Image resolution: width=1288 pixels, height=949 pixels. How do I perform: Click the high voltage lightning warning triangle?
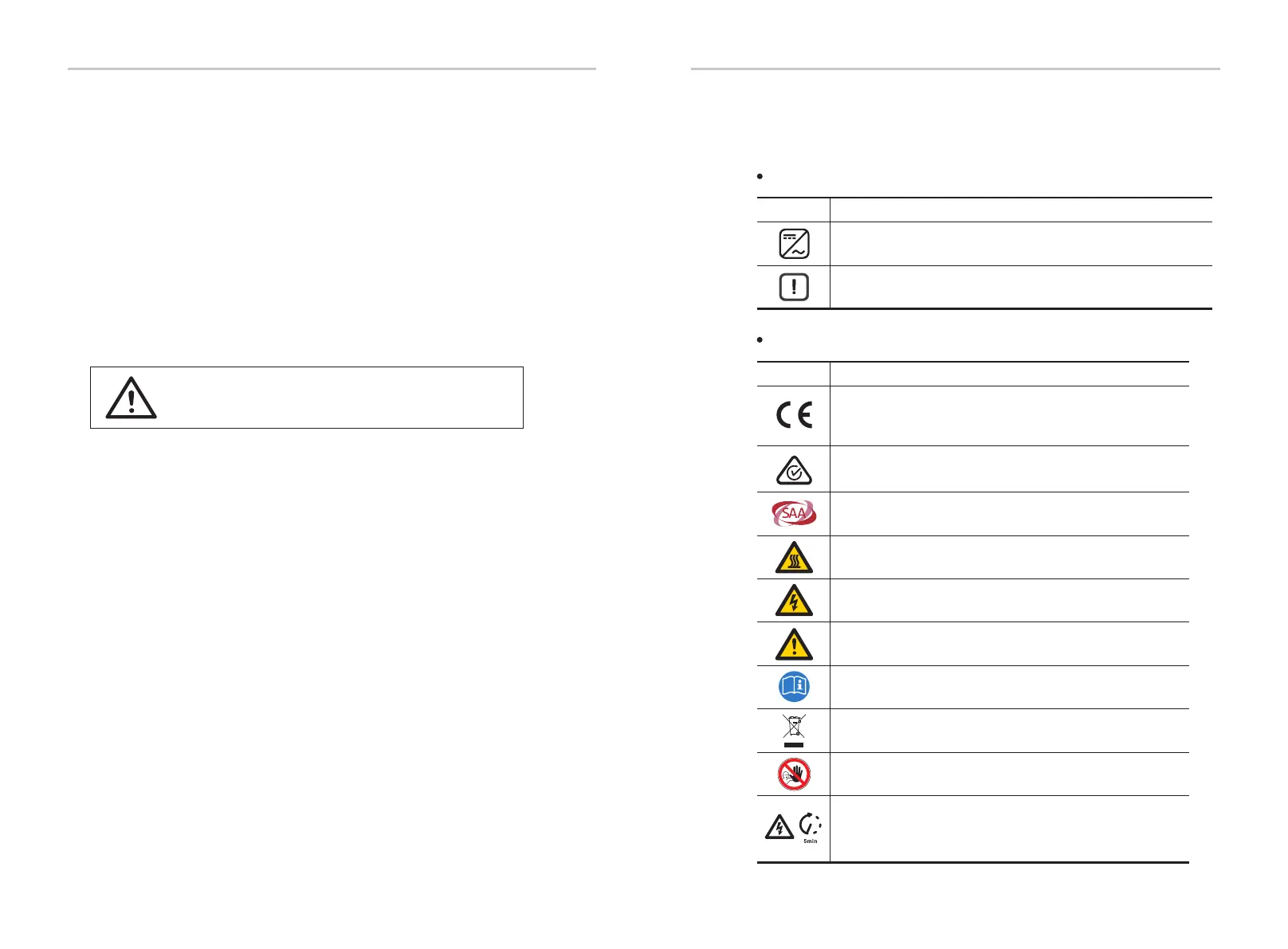click(794, 601)
